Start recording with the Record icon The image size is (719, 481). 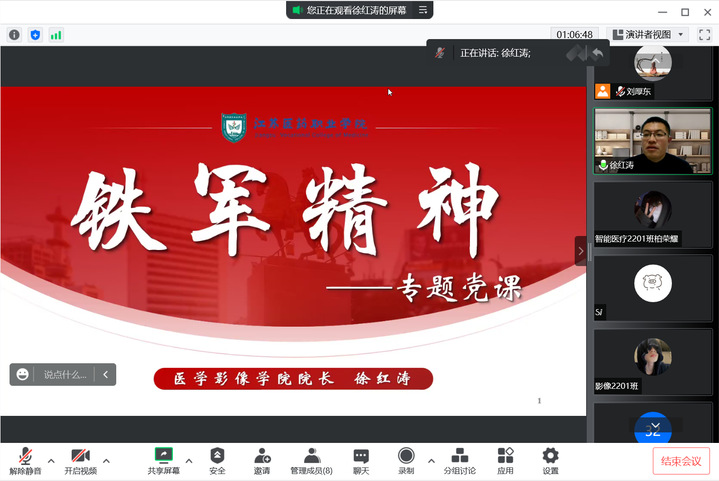[406, 456]
